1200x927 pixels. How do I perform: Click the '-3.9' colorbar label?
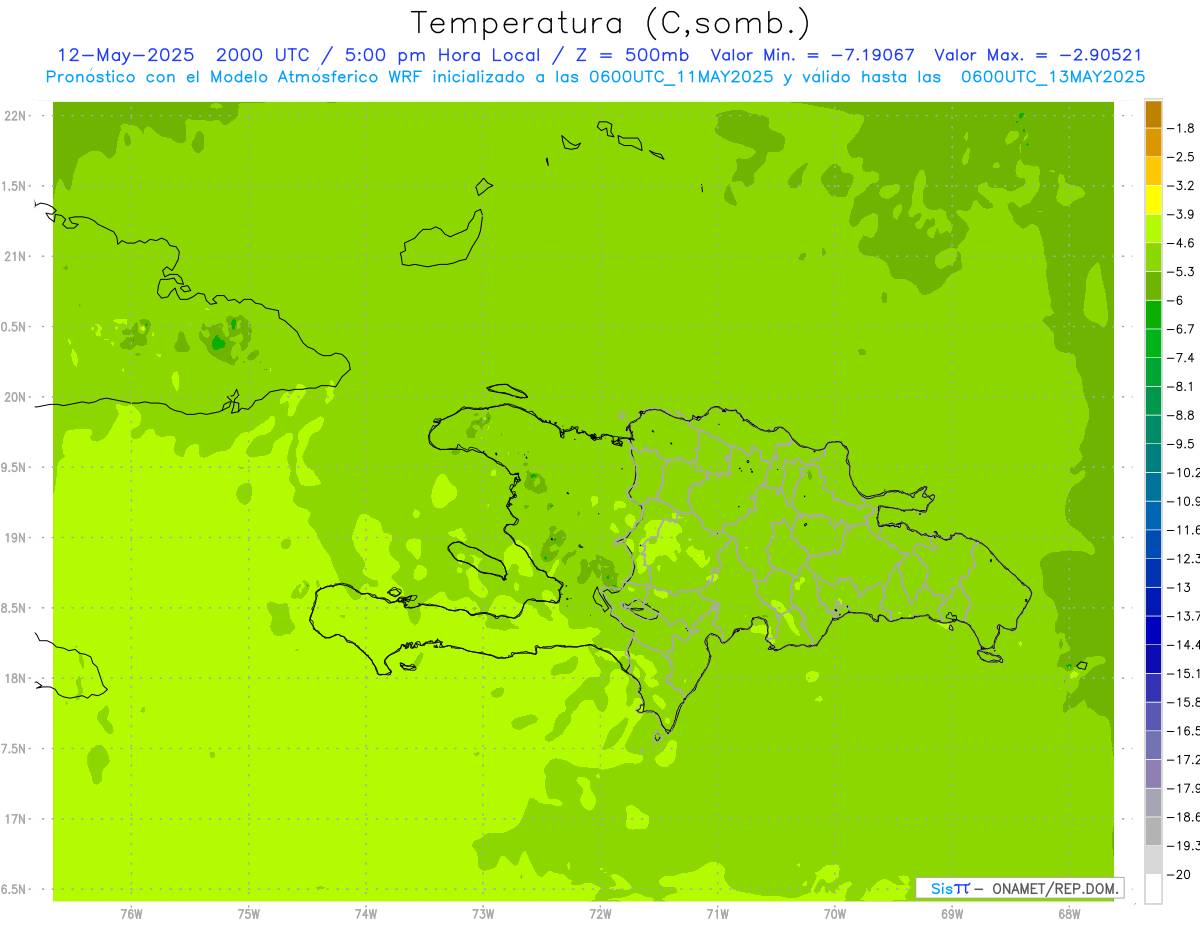pyautogui.click(x=1181, y=214)
